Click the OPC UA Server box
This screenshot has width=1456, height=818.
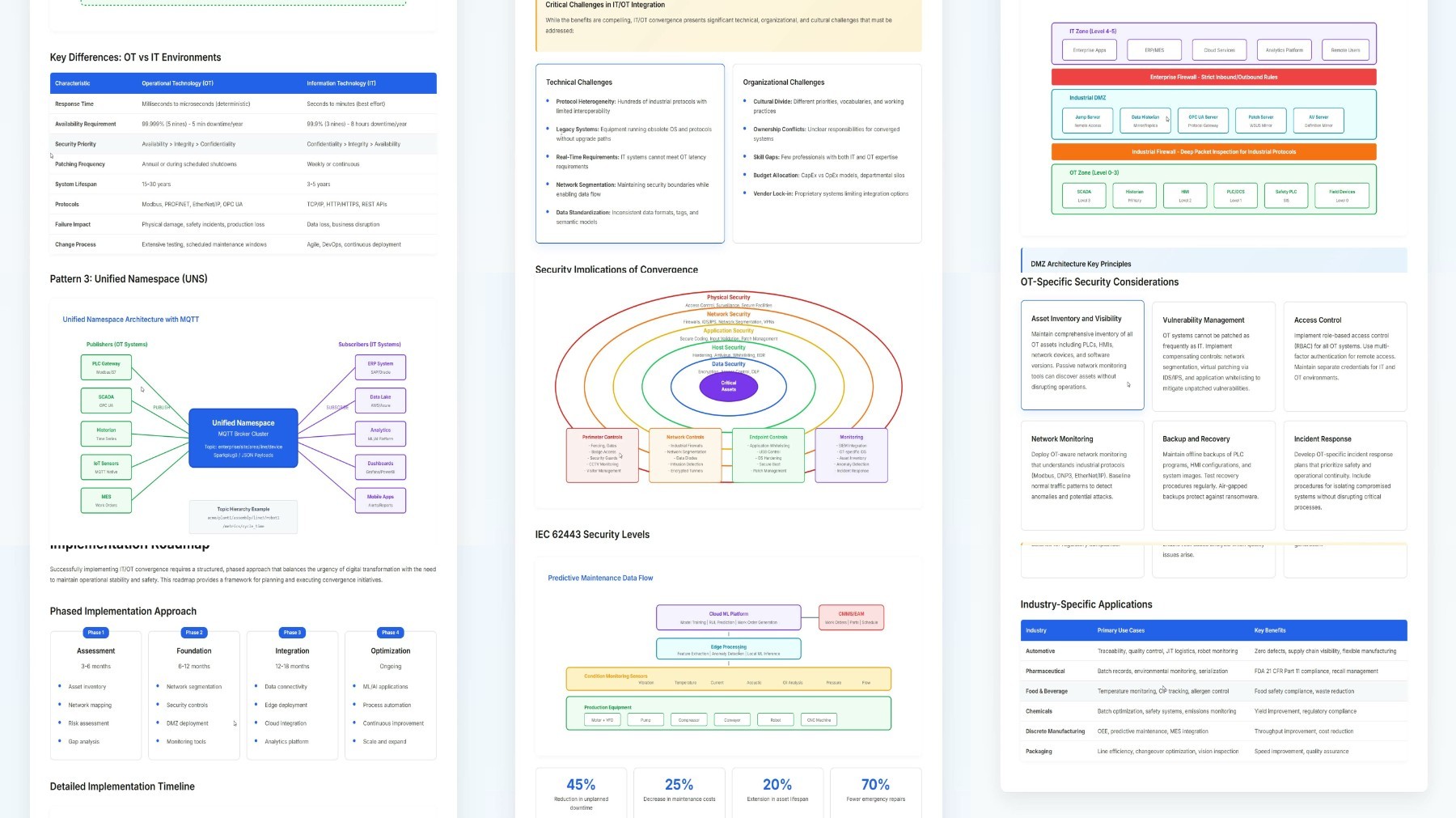click(1204, 121)
